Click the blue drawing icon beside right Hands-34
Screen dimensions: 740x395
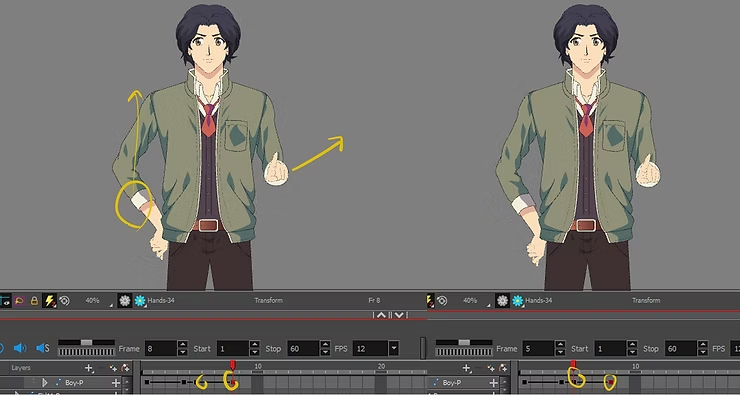click(x=517, y=301)
